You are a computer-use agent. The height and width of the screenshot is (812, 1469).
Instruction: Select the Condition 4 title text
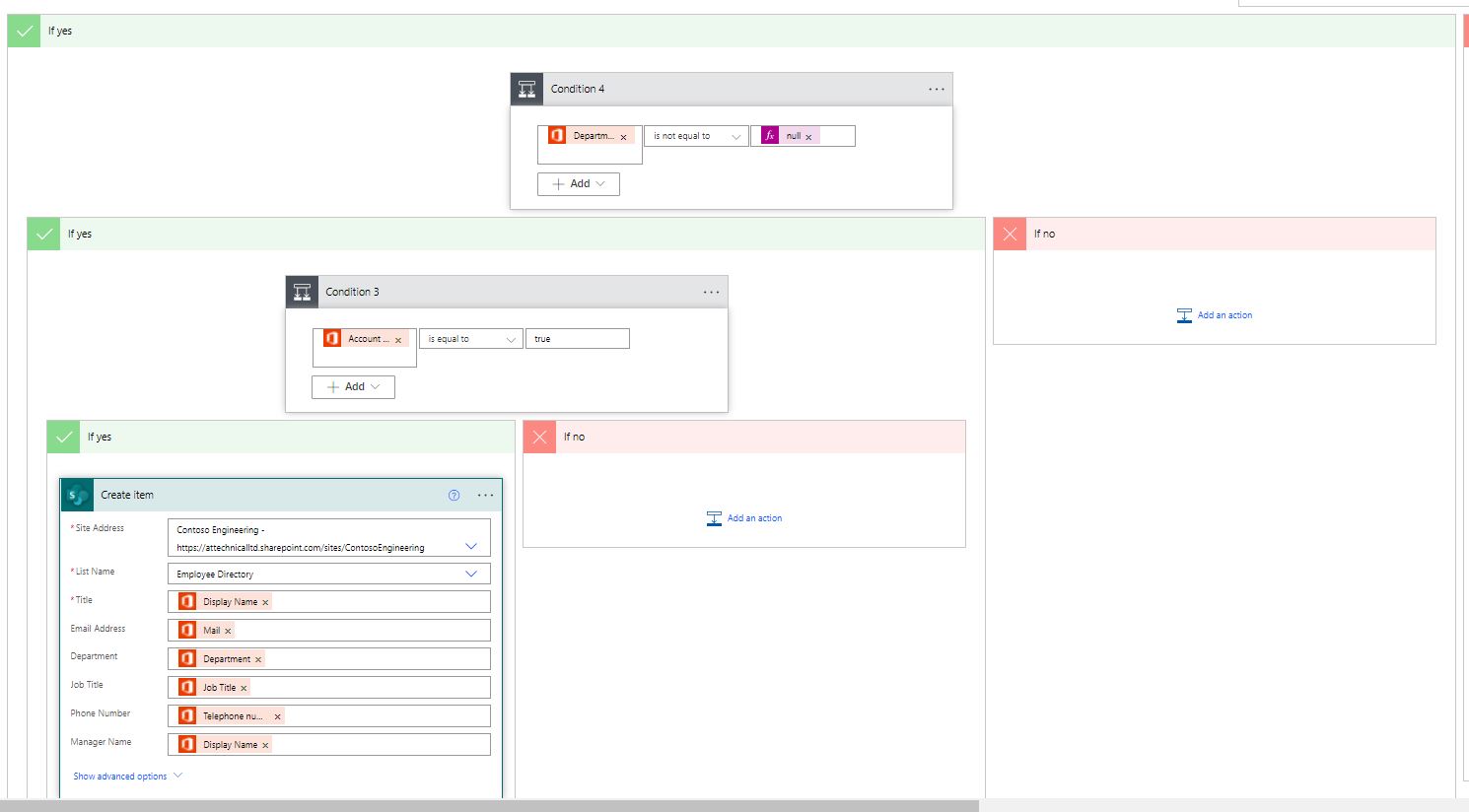pyautogui.click(x=578, y=90)
